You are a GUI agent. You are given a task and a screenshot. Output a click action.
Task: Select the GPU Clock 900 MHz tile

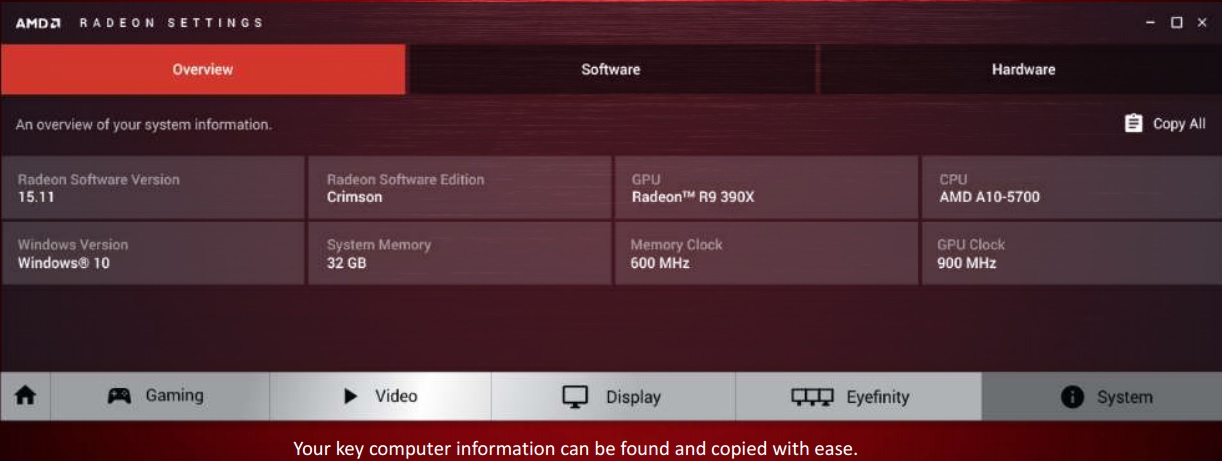(1069, 252)
